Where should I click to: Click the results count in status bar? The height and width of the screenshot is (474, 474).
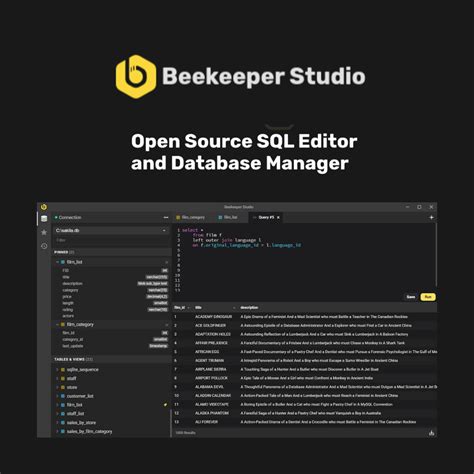click(185, 433)
